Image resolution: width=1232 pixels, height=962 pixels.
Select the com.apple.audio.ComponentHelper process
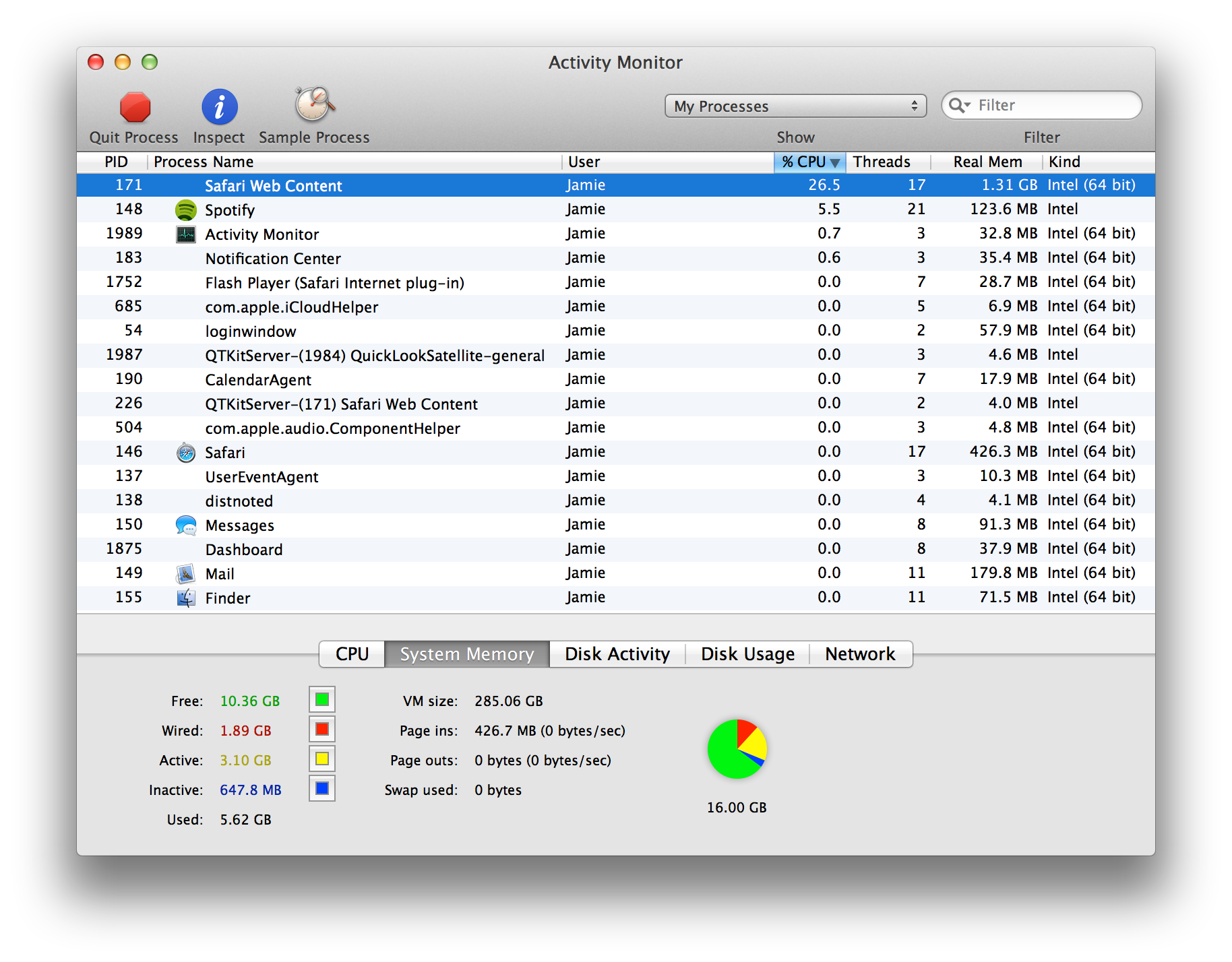pyautogui.click(x=616, y=428)
